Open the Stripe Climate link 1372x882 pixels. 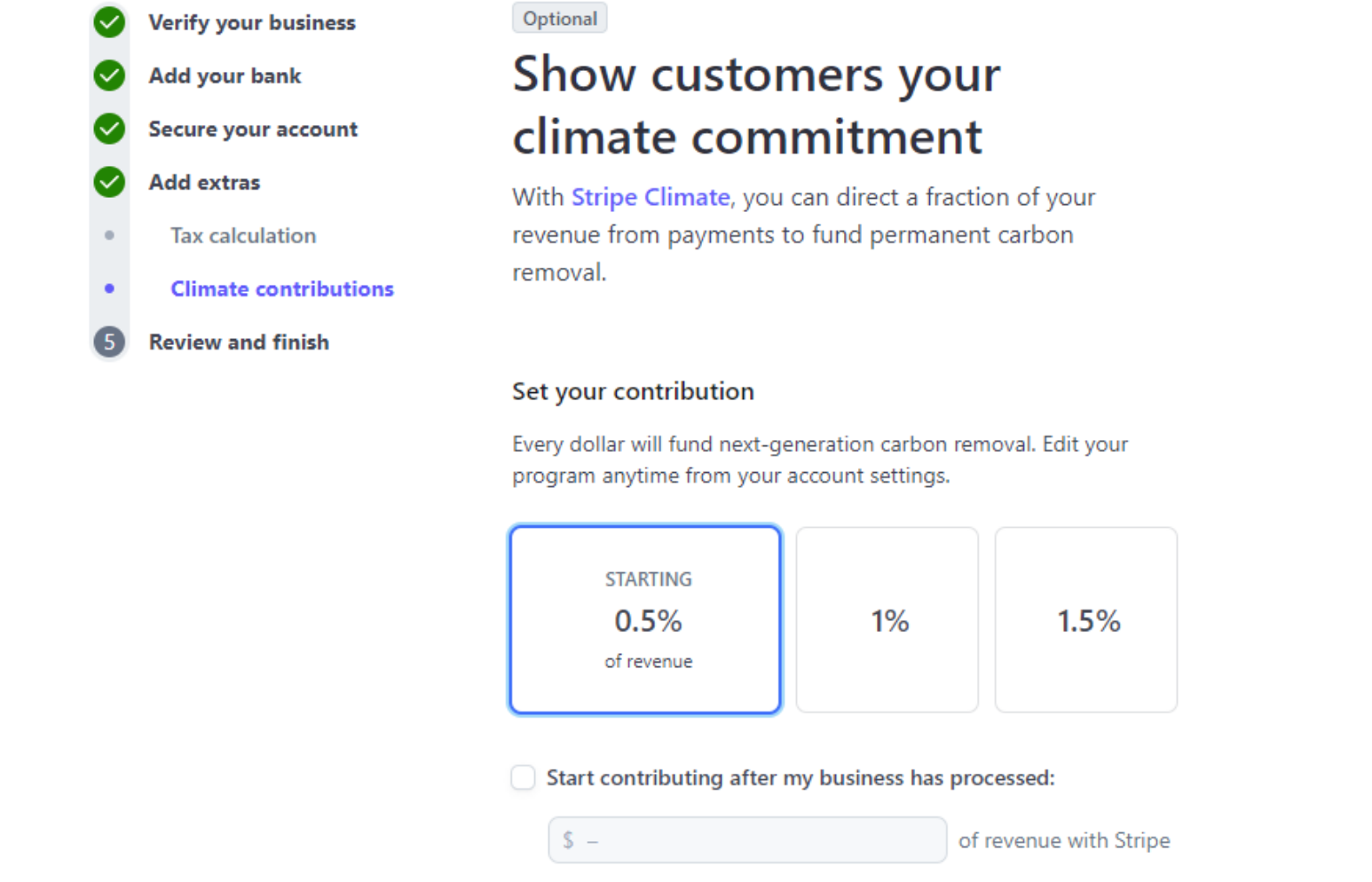[651, 197]
